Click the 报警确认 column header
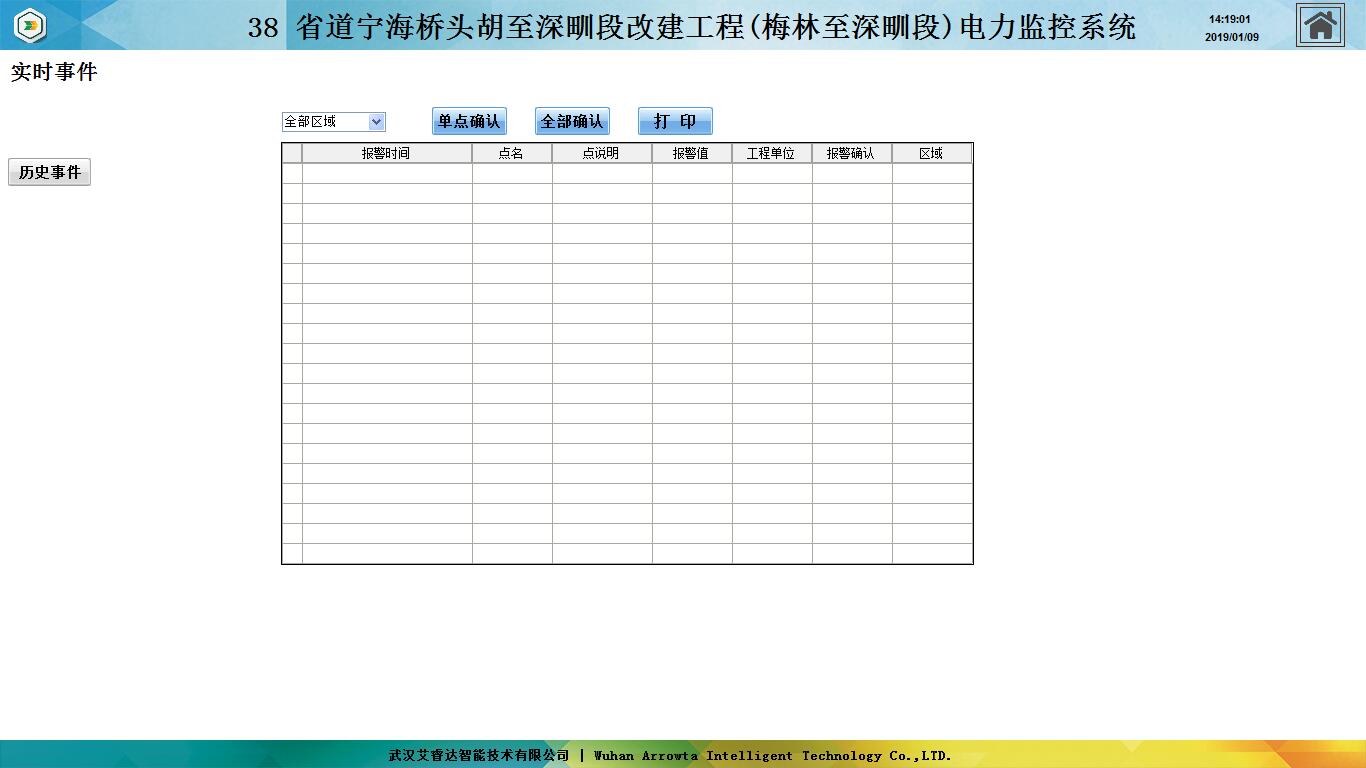This screenshot has height=768, width=1366. coord(851,153)
